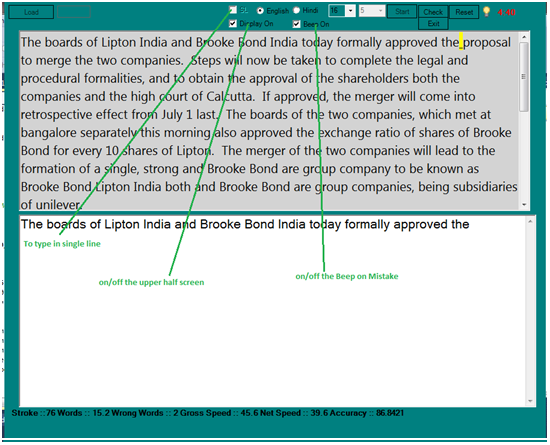Toggle the Display On checkbox

click(233, 23)
